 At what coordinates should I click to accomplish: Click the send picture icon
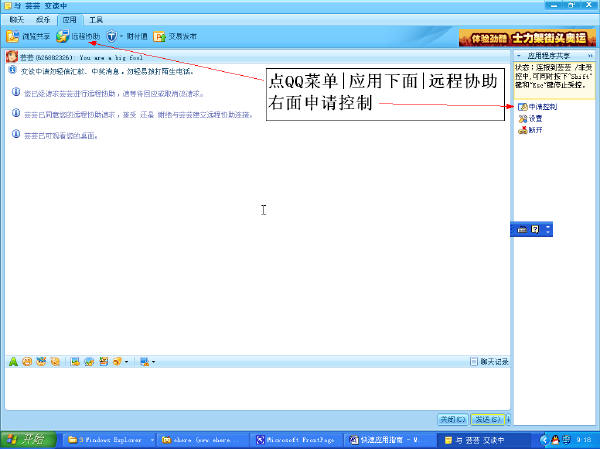[75, 361]
